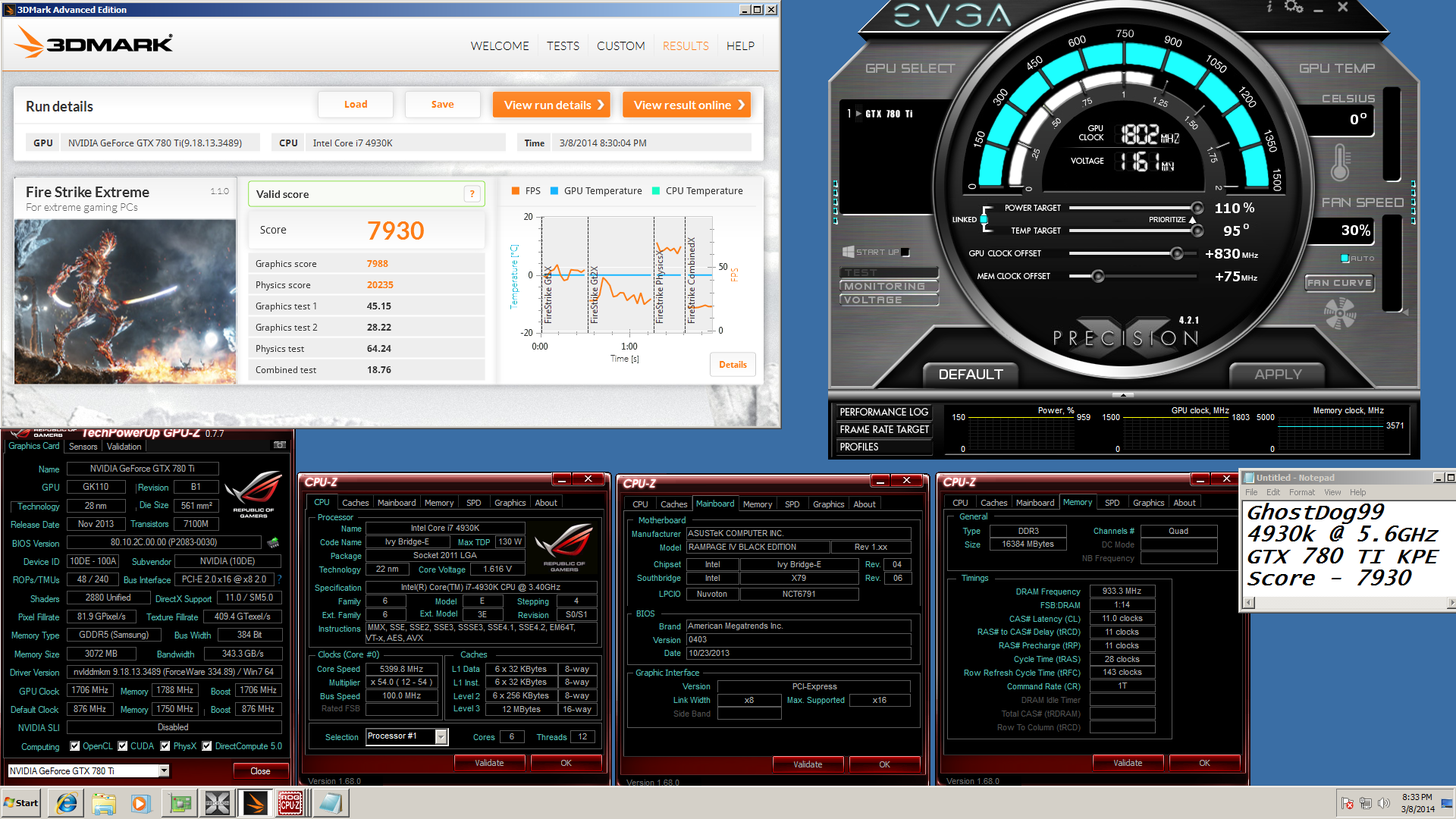1456x819 pixels.
Task: Select GTX 780 Ti in GPU Select list
Action: click(889, 114)
